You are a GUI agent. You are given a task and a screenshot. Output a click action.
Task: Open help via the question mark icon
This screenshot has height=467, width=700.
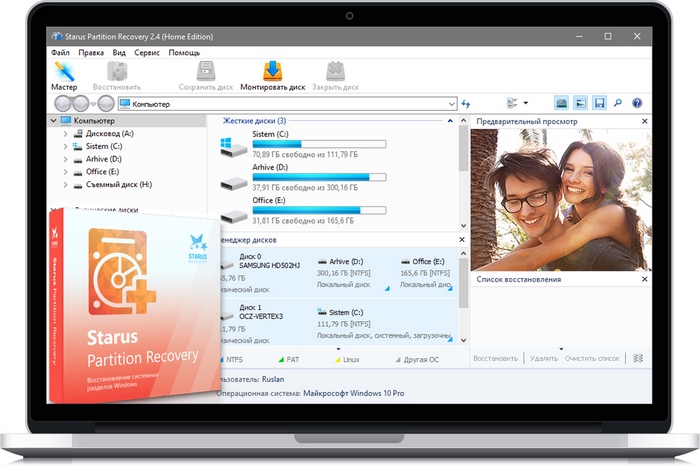coord(637,103)
